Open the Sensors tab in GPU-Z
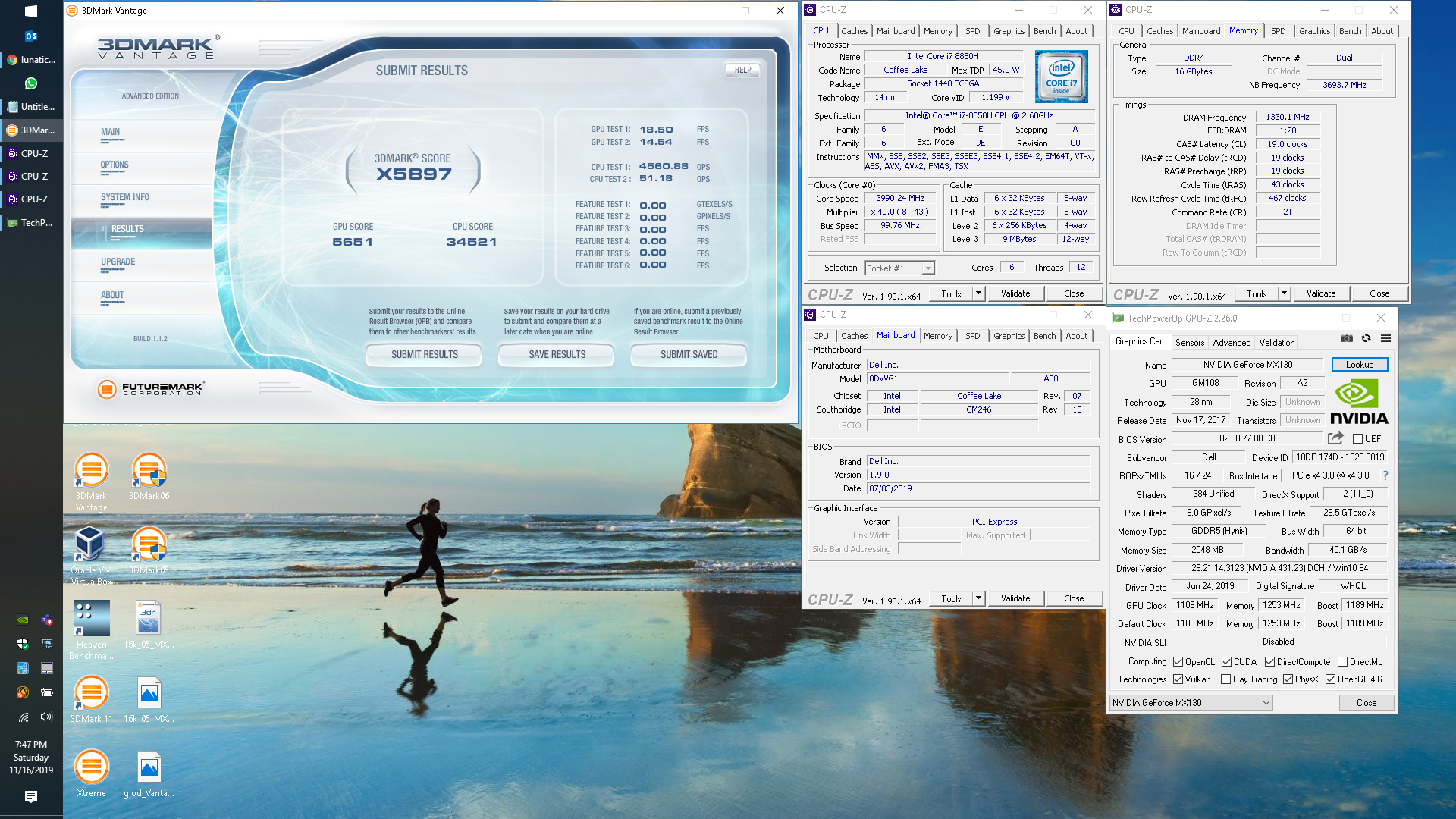Screen dimensions: 1456x819 point(1189,342)
